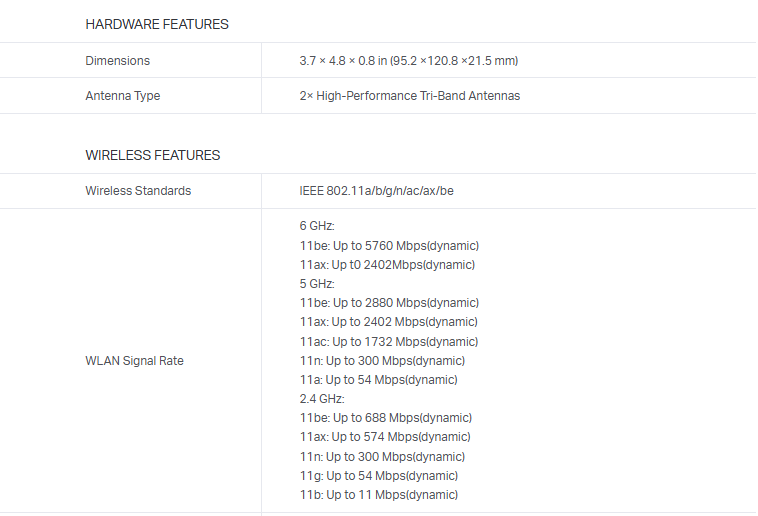Click the 11g 54 Mbps line
758x516 pixels.
point(378,476)
